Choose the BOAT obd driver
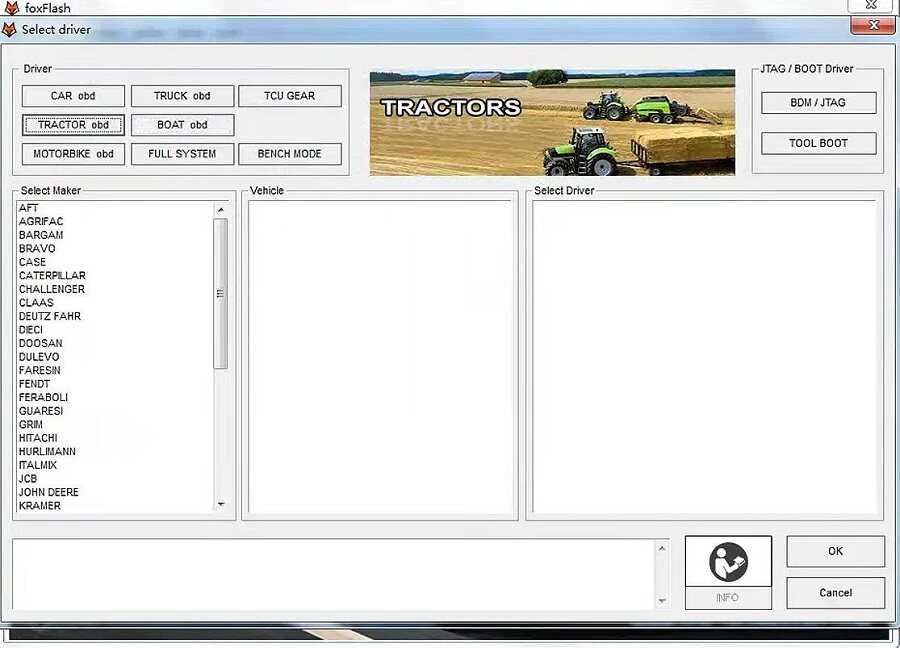Screen dimensions: 900x648 [182, 125]
